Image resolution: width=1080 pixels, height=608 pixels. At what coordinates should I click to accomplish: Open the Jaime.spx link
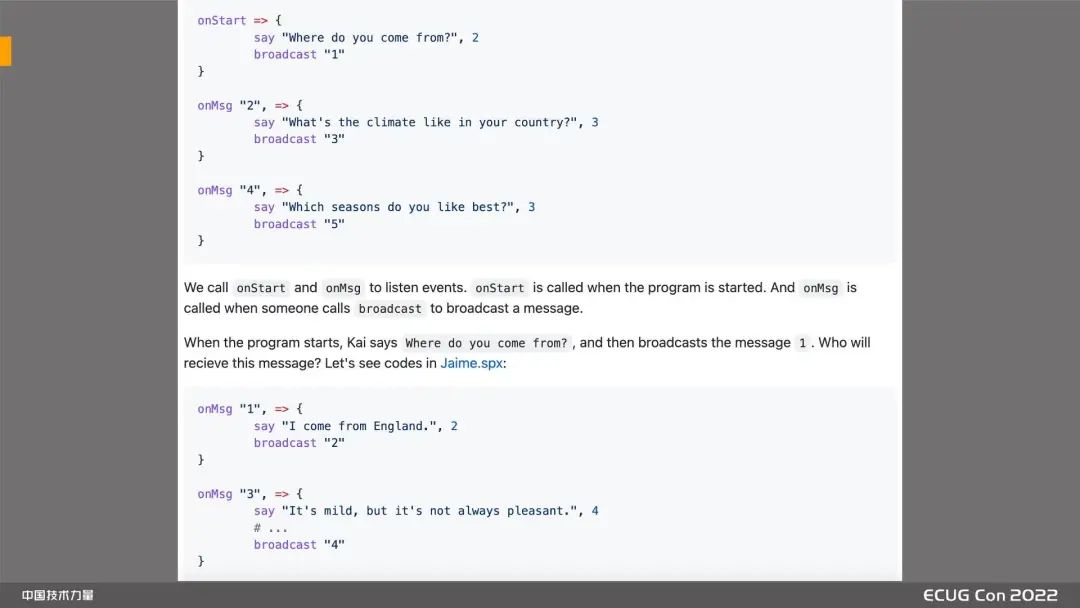[x=472, y=363]
